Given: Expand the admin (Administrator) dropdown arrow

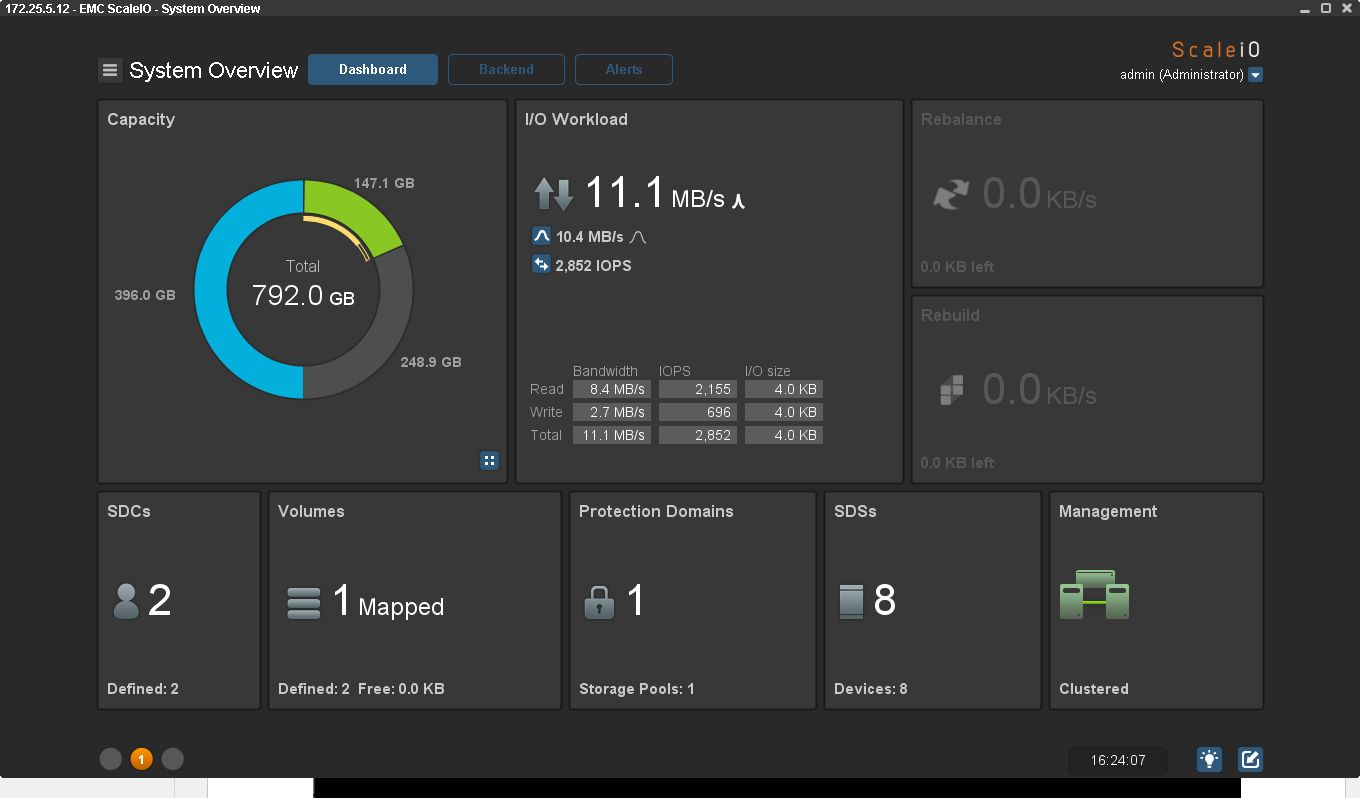Looking at the screenshot, I should point(1256,75).
